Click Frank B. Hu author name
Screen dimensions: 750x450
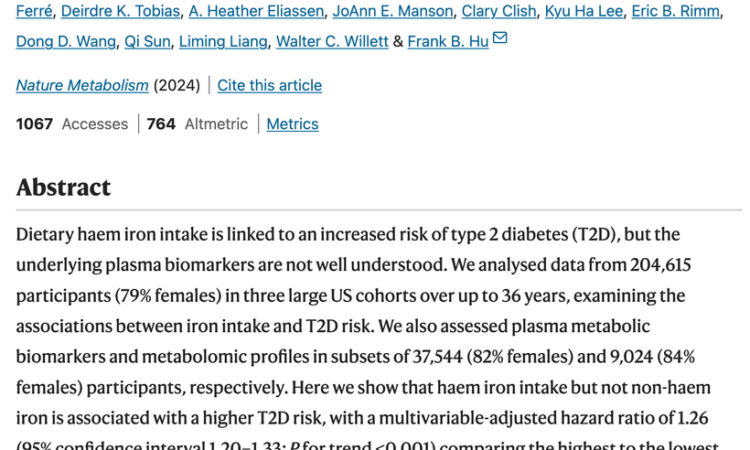(x=448, y=42)
